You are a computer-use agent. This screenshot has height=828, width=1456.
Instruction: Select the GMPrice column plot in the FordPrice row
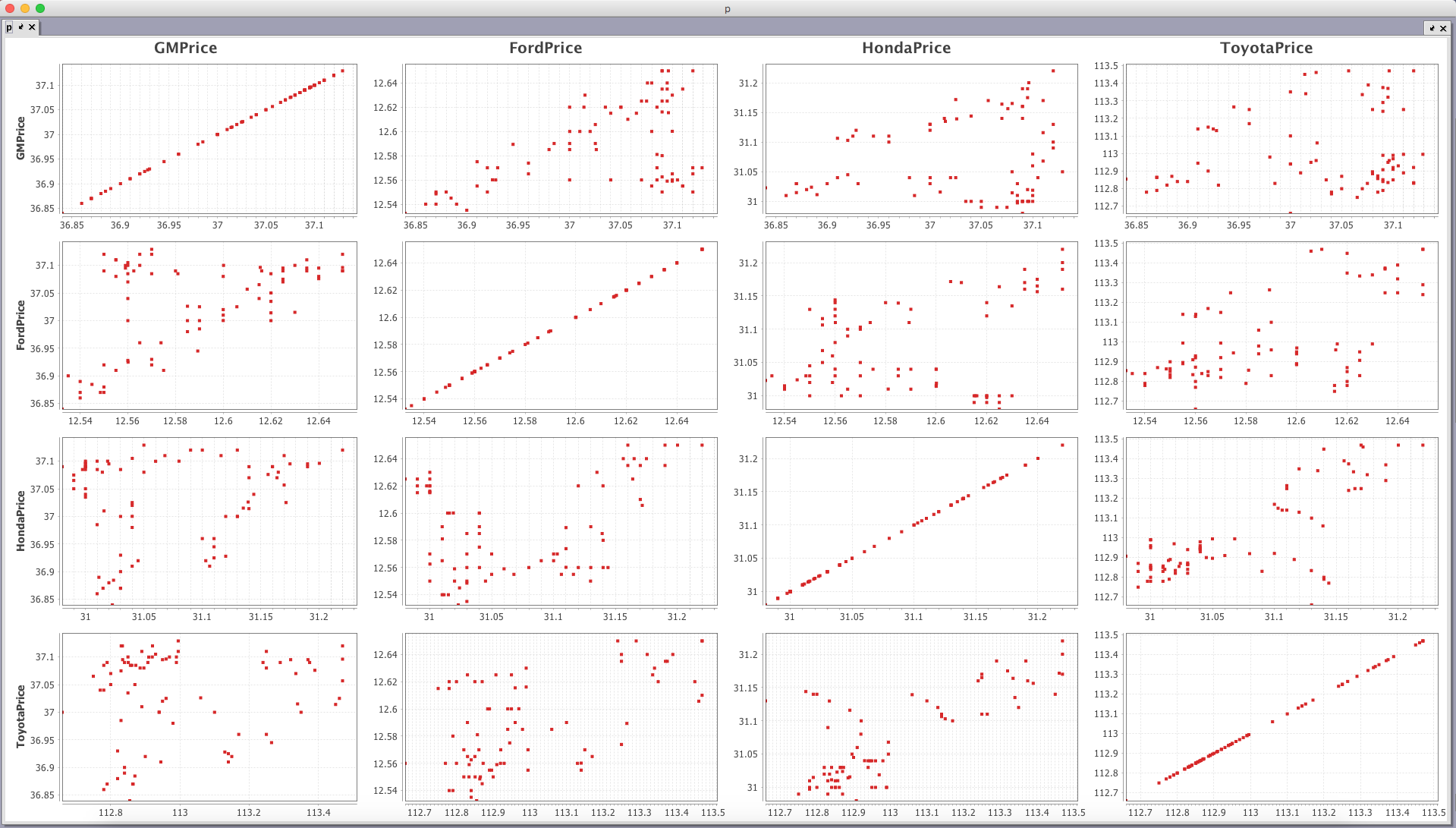point(209,326)
